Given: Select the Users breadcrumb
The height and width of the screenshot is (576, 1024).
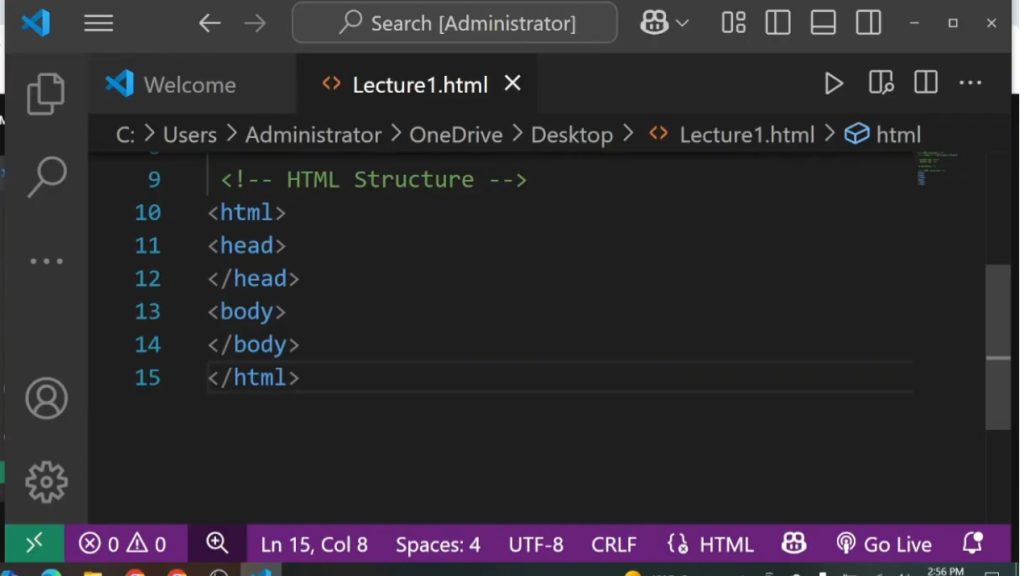Looking at the screenshot, I should 189,135.
